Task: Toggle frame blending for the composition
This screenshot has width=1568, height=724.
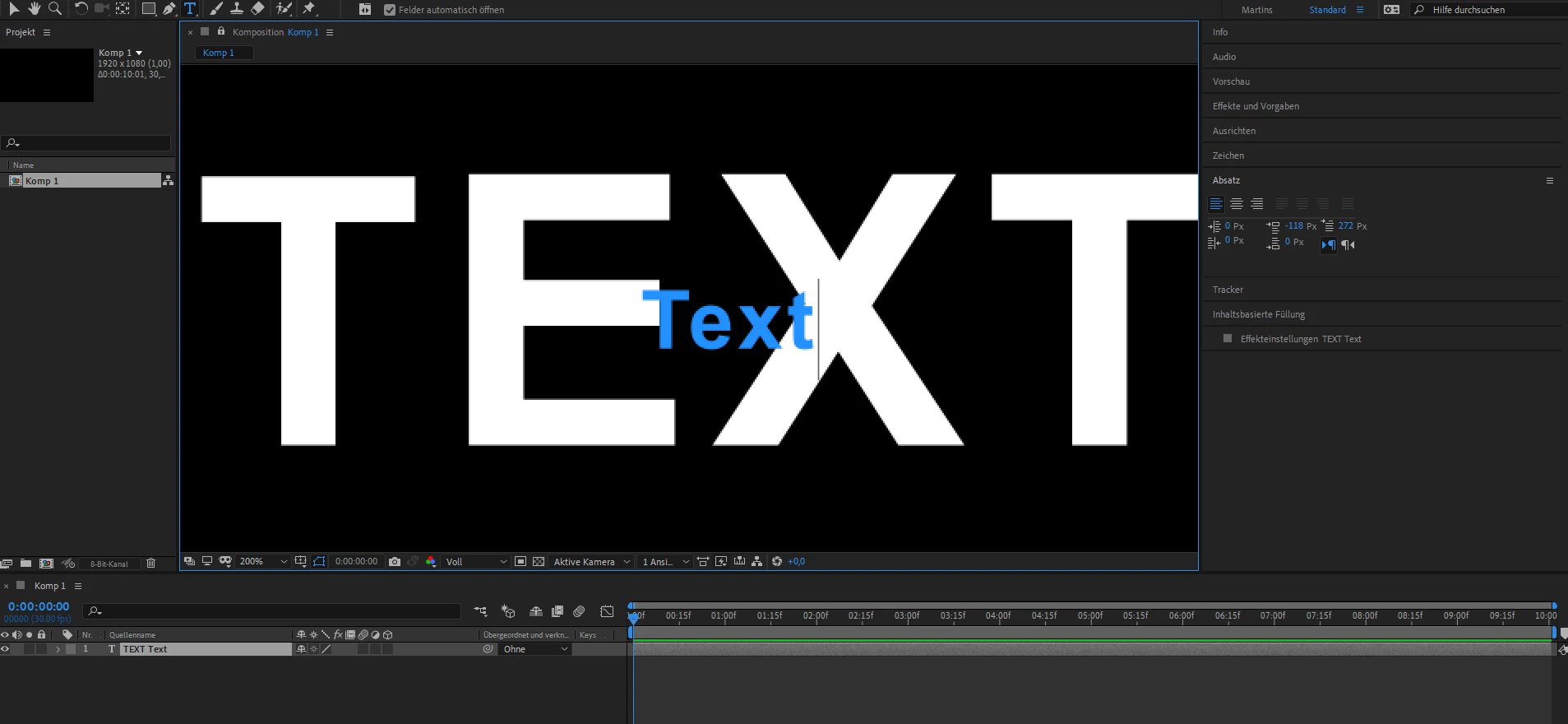Action: [557, 611]
